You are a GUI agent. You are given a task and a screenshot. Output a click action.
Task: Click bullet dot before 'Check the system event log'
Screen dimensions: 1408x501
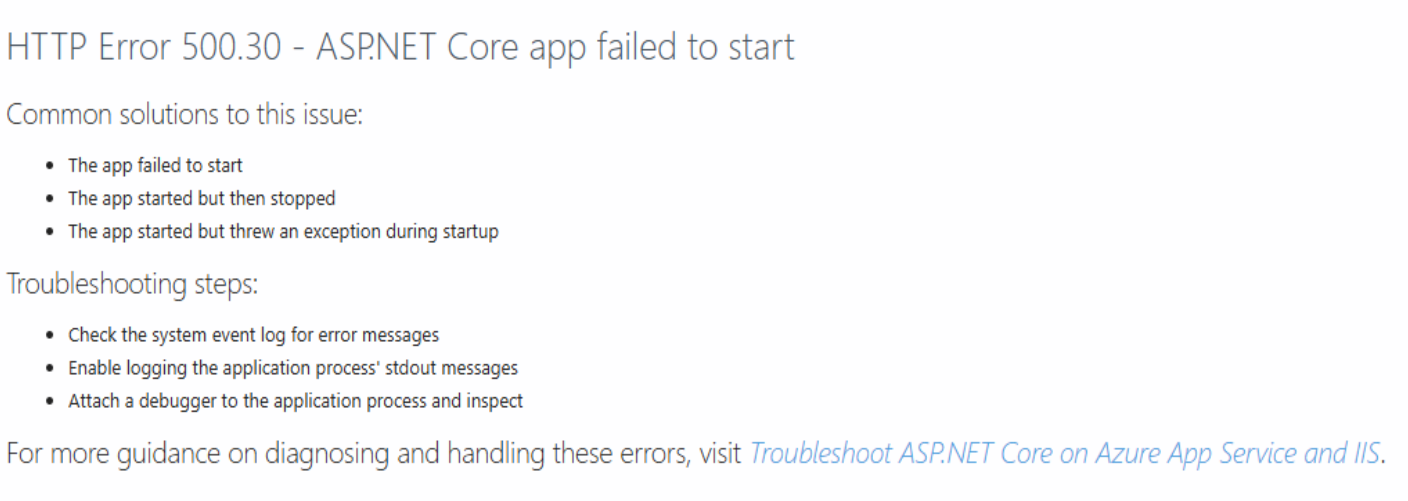pyautogui.click(x=51, y=336)
